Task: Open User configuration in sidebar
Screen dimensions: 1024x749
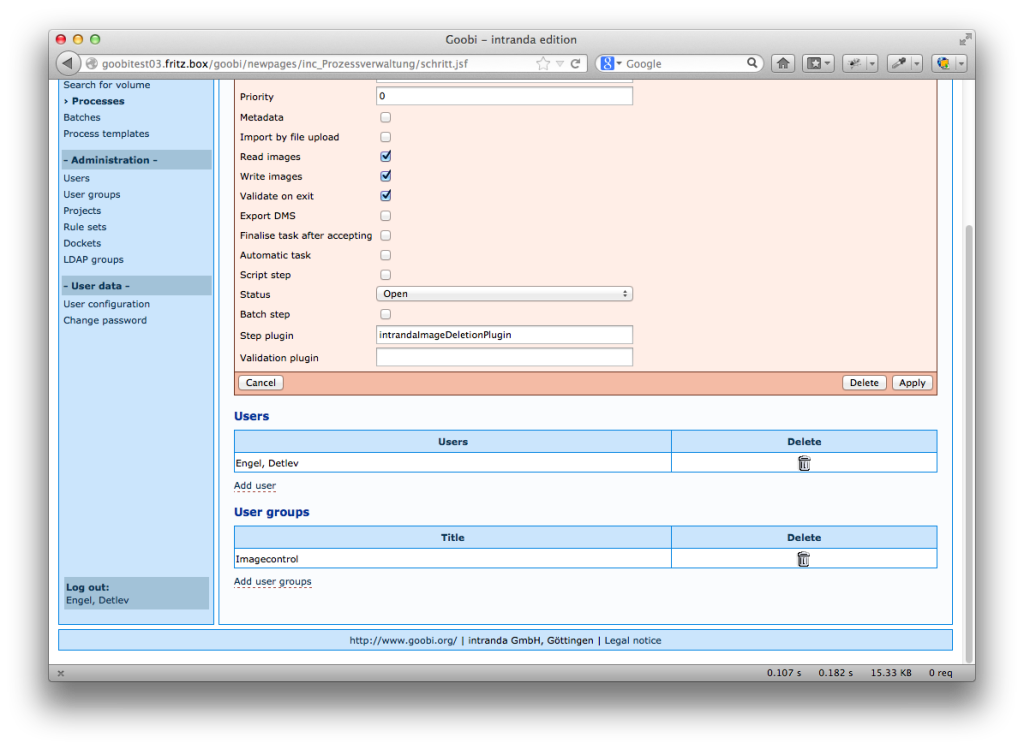Action: pyautogui.click(x=106, y=304)
